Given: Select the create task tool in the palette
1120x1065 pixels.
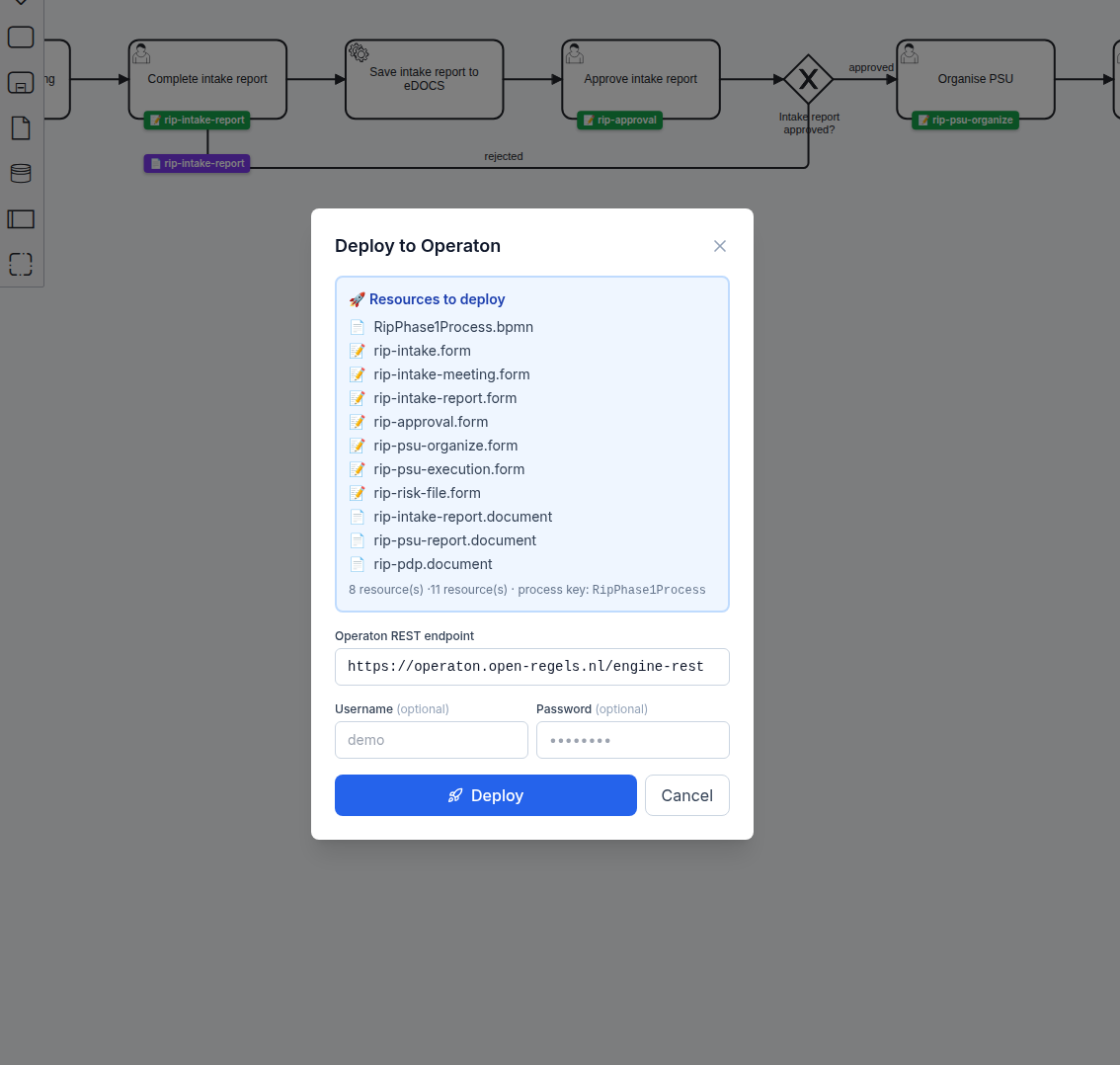Looking at the screenshot, I should 20,37.
